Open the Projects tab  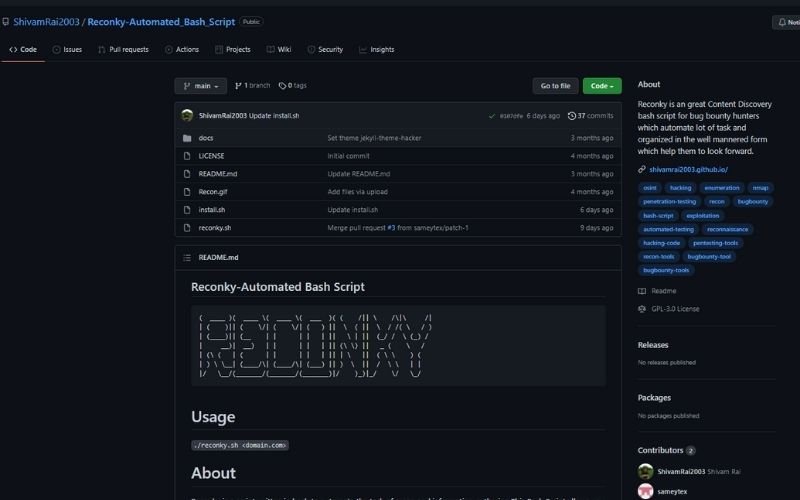pyautogui.click(x=233, y=49)
